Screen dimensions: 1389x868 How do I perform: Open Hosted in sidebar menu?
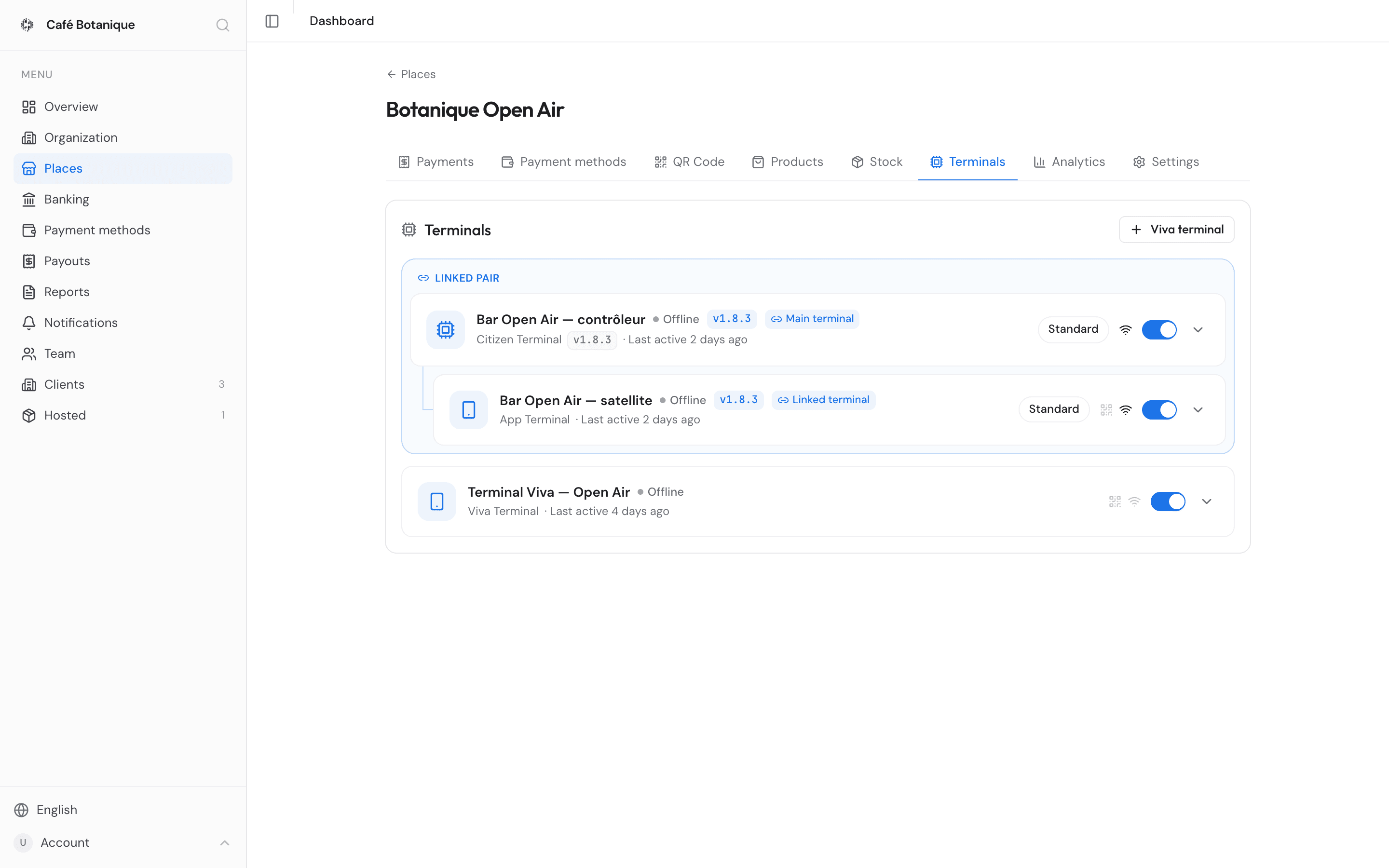pos(123,415)
